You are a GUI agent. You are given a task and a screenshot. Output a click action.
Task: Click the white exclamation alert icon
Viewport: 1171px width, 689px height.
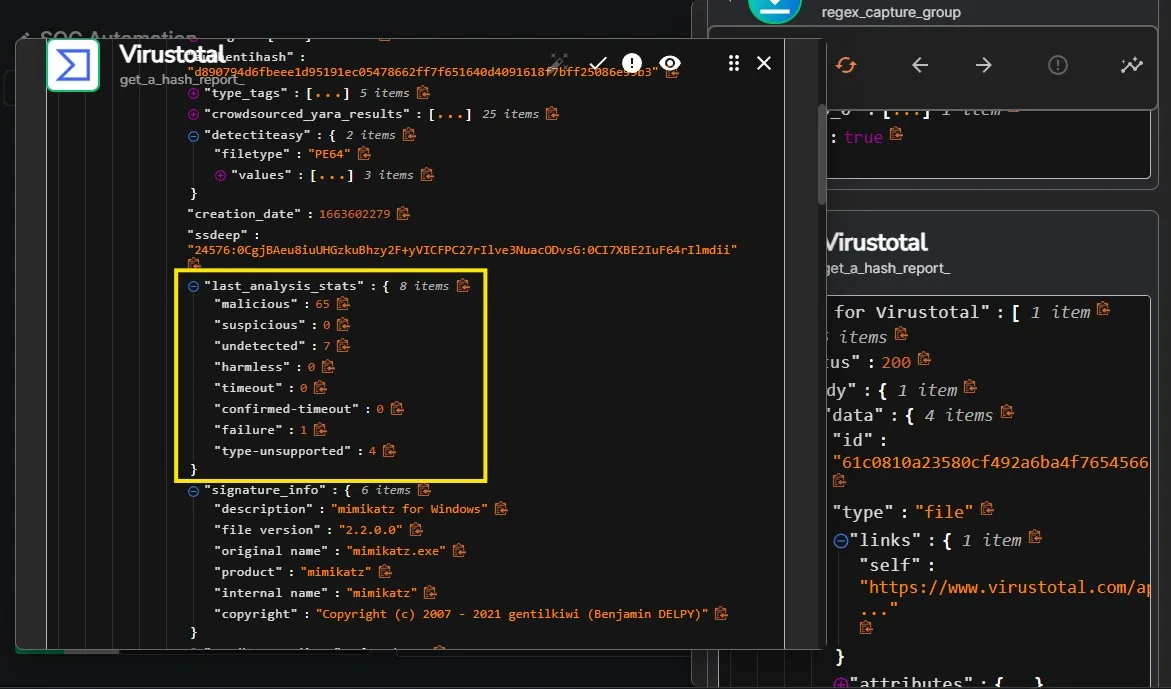click(x=632, y=63)
